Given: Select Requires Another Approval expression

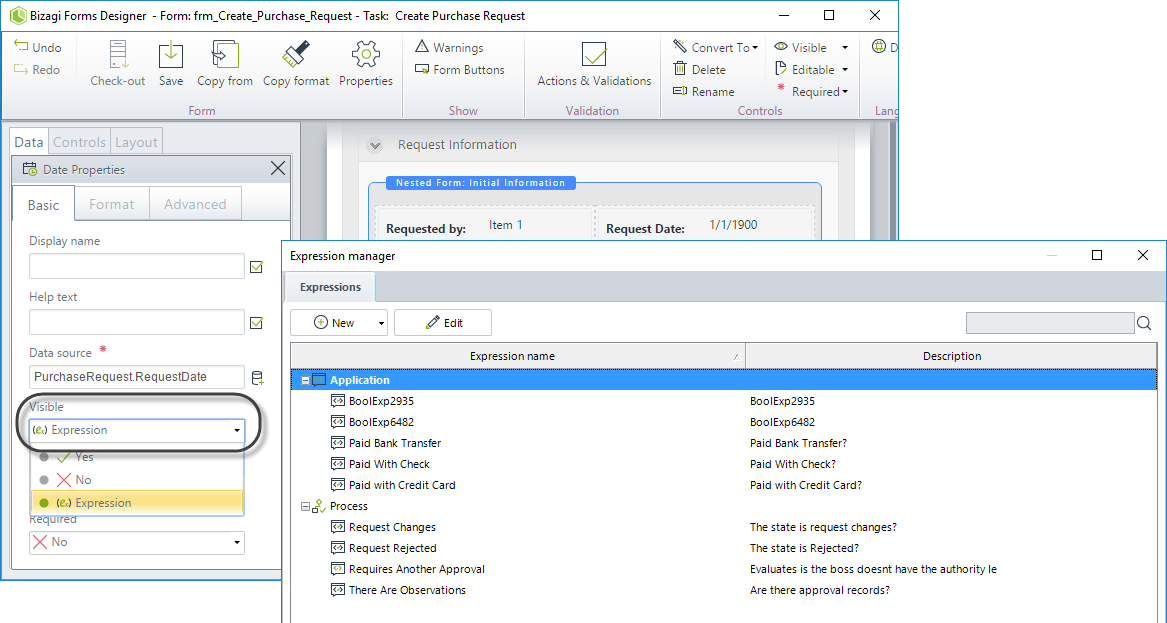Looking at the screenshot, I should tap(417, 569).
